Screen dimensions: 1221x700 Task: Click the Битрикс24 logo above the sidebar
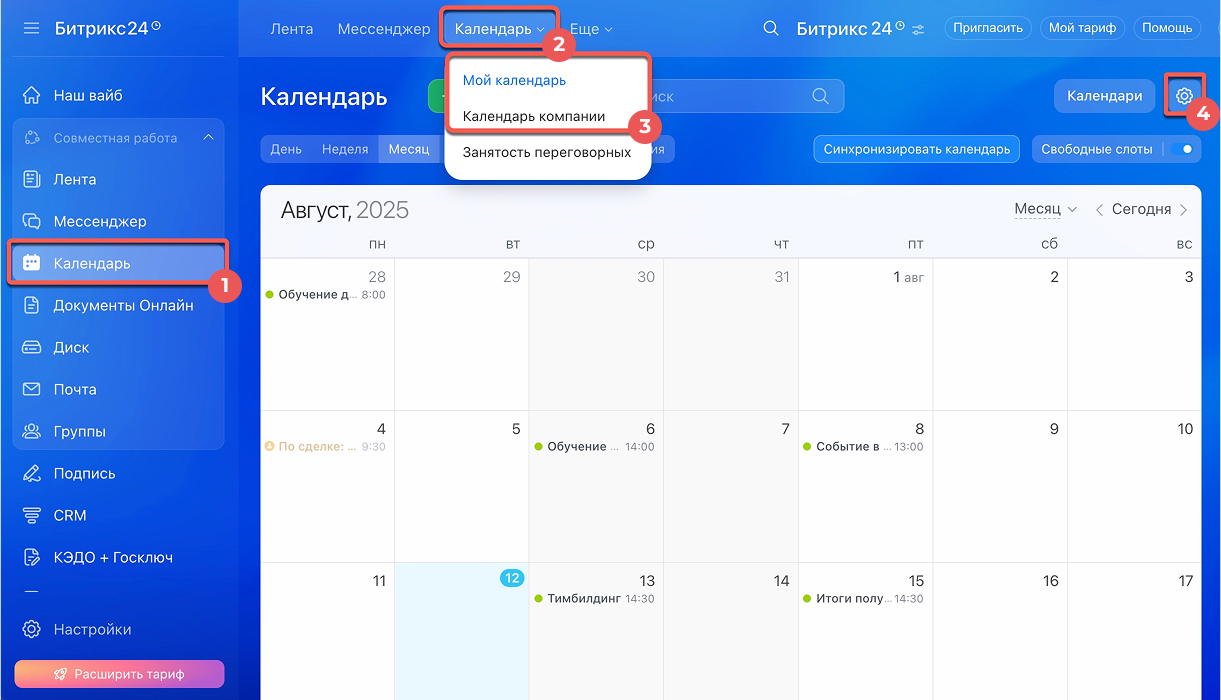click(x=107, y=28)
